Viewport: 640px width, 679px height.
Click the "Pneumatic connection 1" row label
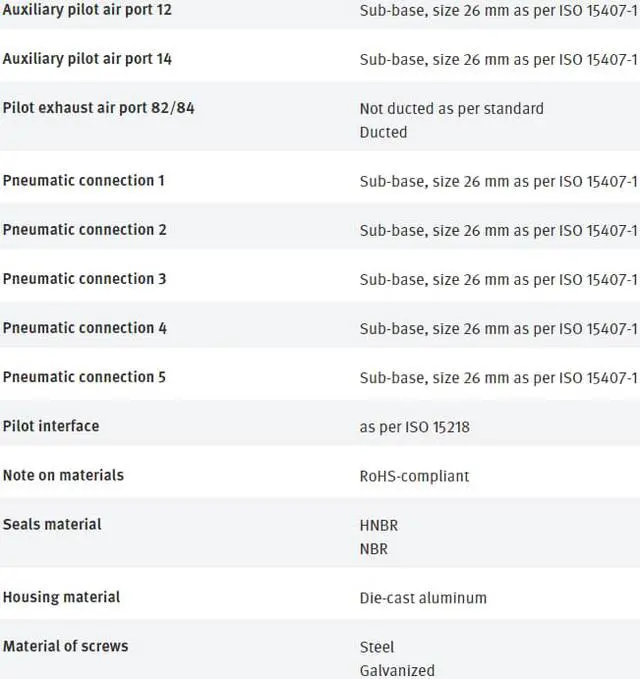84,180
